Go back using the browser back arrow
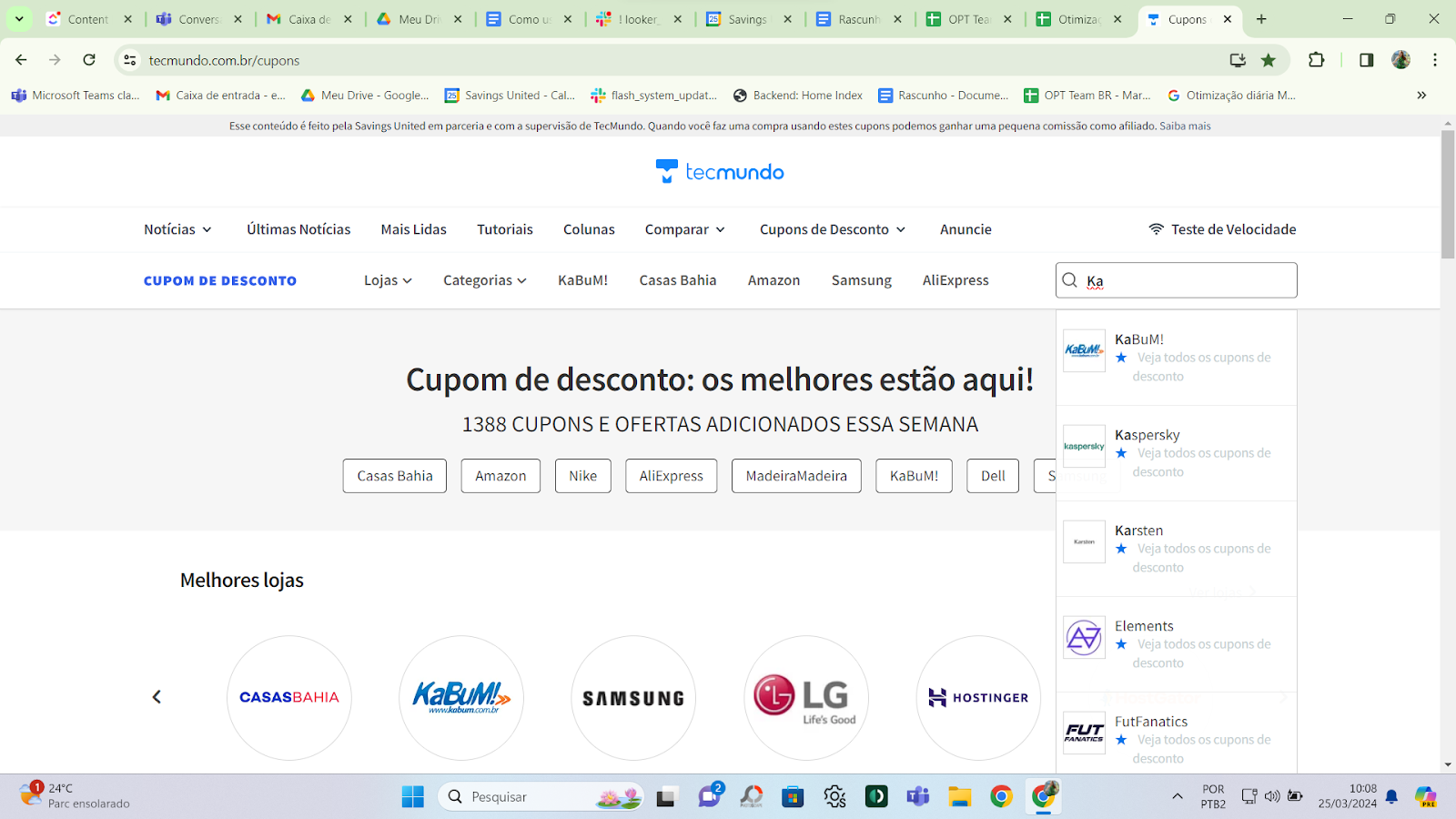 coord(21,60)
